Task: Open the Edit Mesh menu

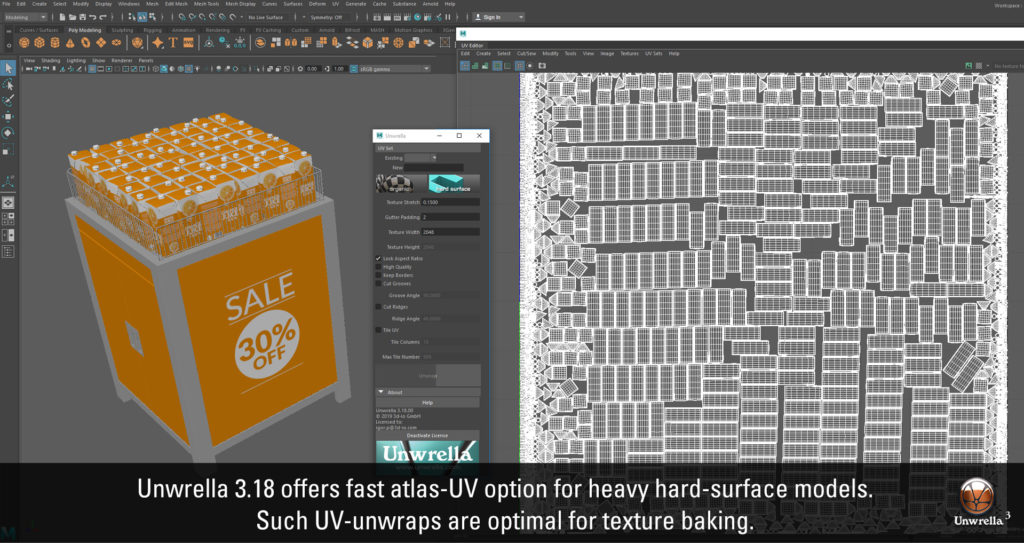Action: (x=176, y=4)
